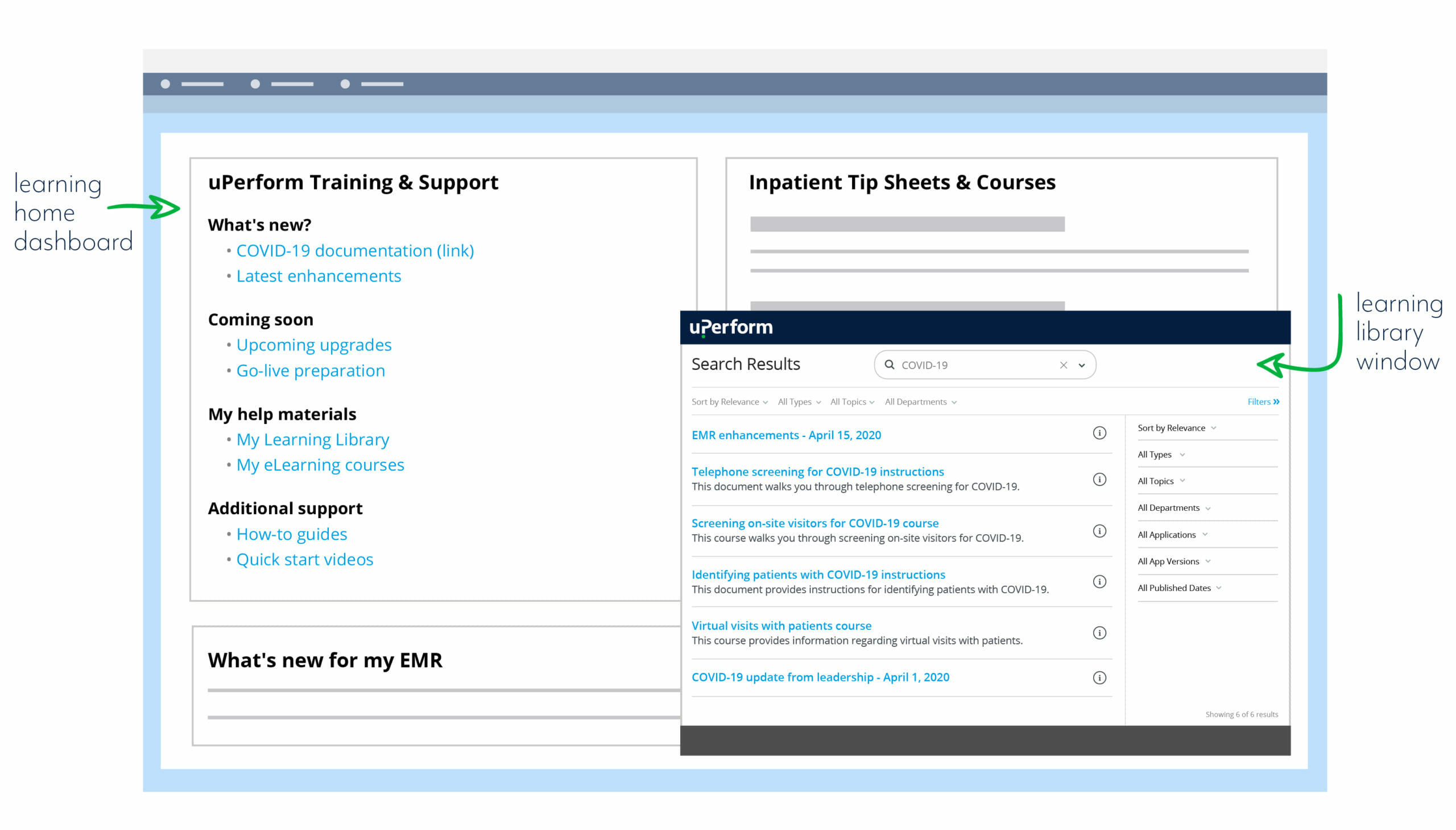Open All Topics dropdown in top filter bar
Image resolution: width=1456 pixels, height=830 pixels.
click(x=852, y=402)
